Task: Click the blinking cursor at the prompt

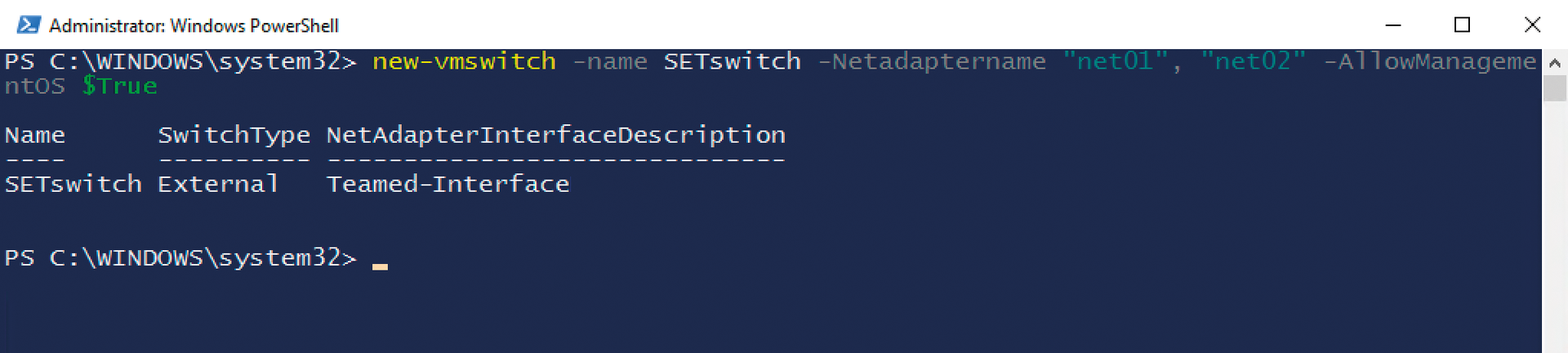Action: tap(380, 266)
